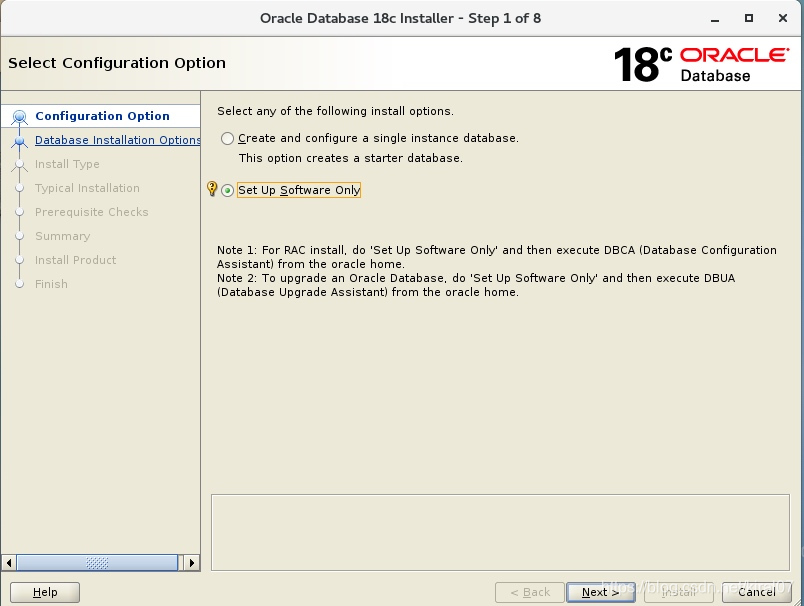Click the empty message text area at the bottom
Image resolution: width=804 pixels, height=606 pixels.
(500, 532)
